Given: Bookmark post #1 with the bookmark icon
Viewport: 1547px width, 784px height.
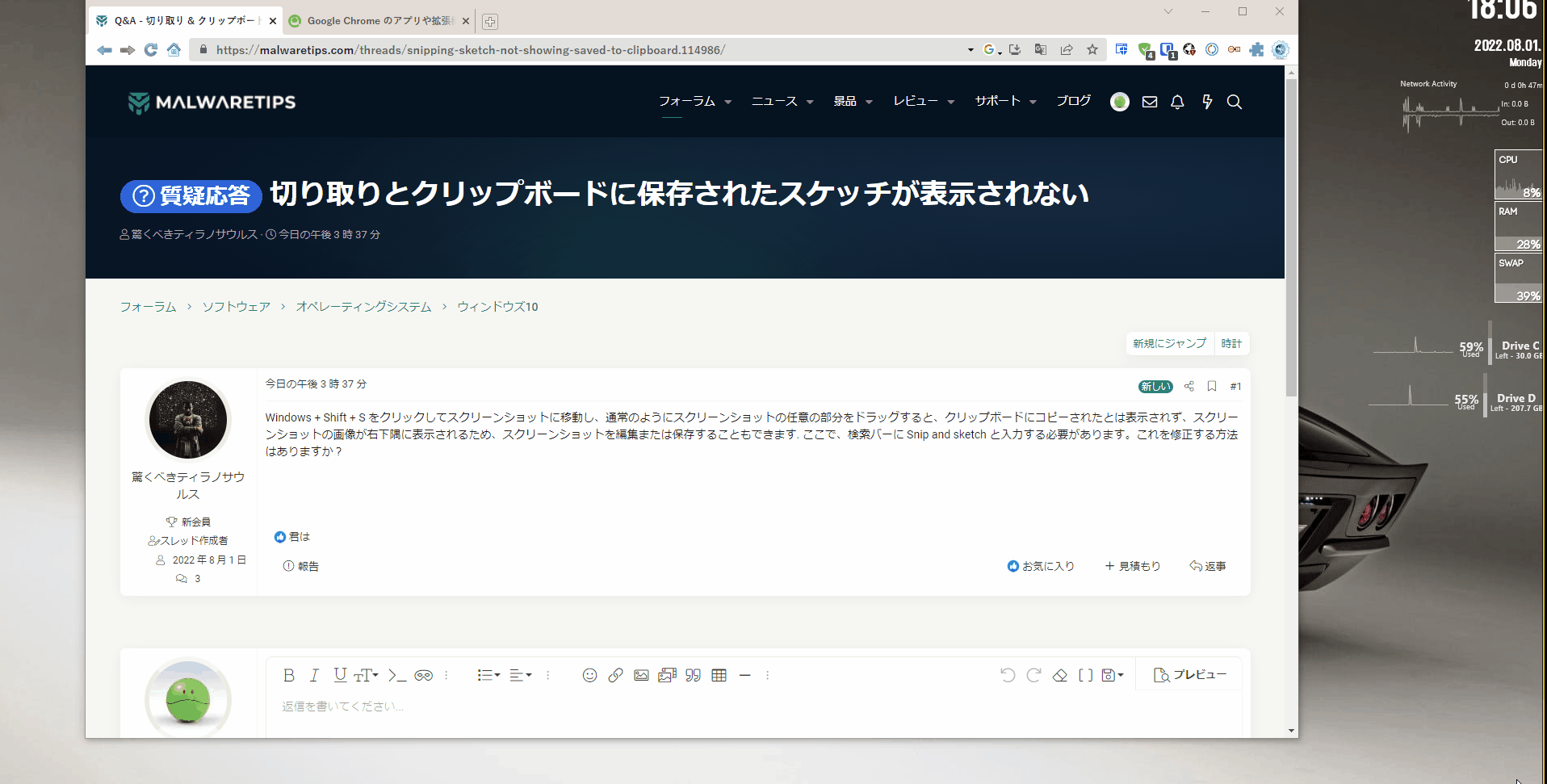Looking at the screenshot, I should pos(1212,387).
